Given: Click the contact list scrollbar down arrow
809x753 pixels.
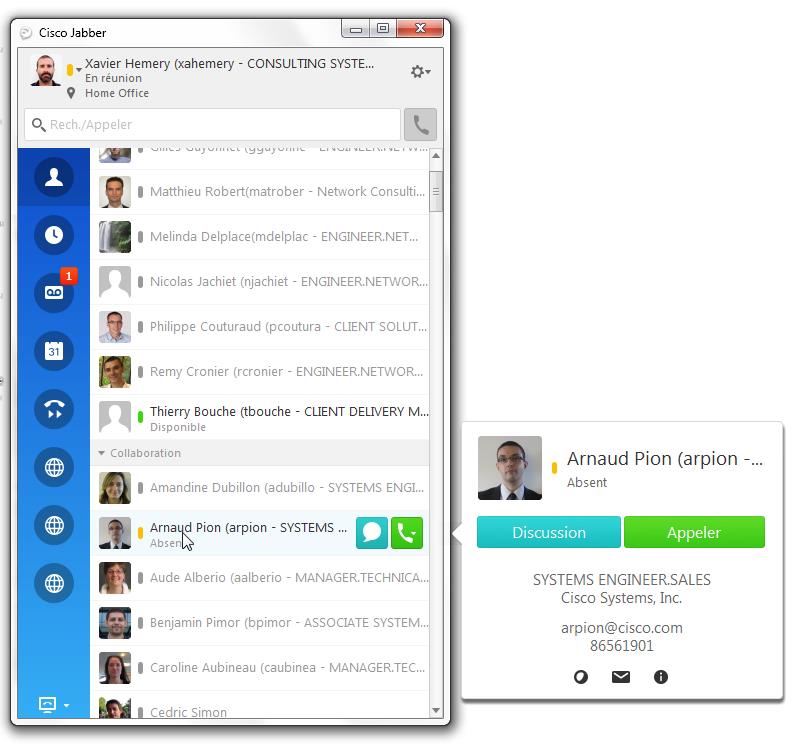Looking at the screenshot, I should (x=436, y=710).
